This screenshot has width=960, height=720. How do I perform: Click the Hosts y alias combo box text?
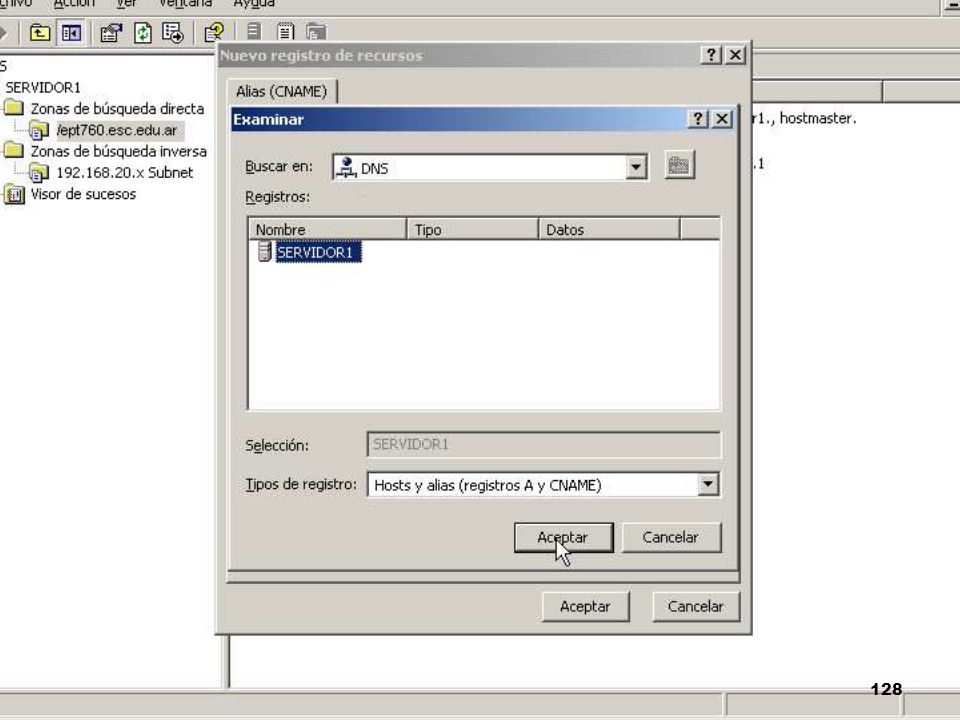pos(488,486)
